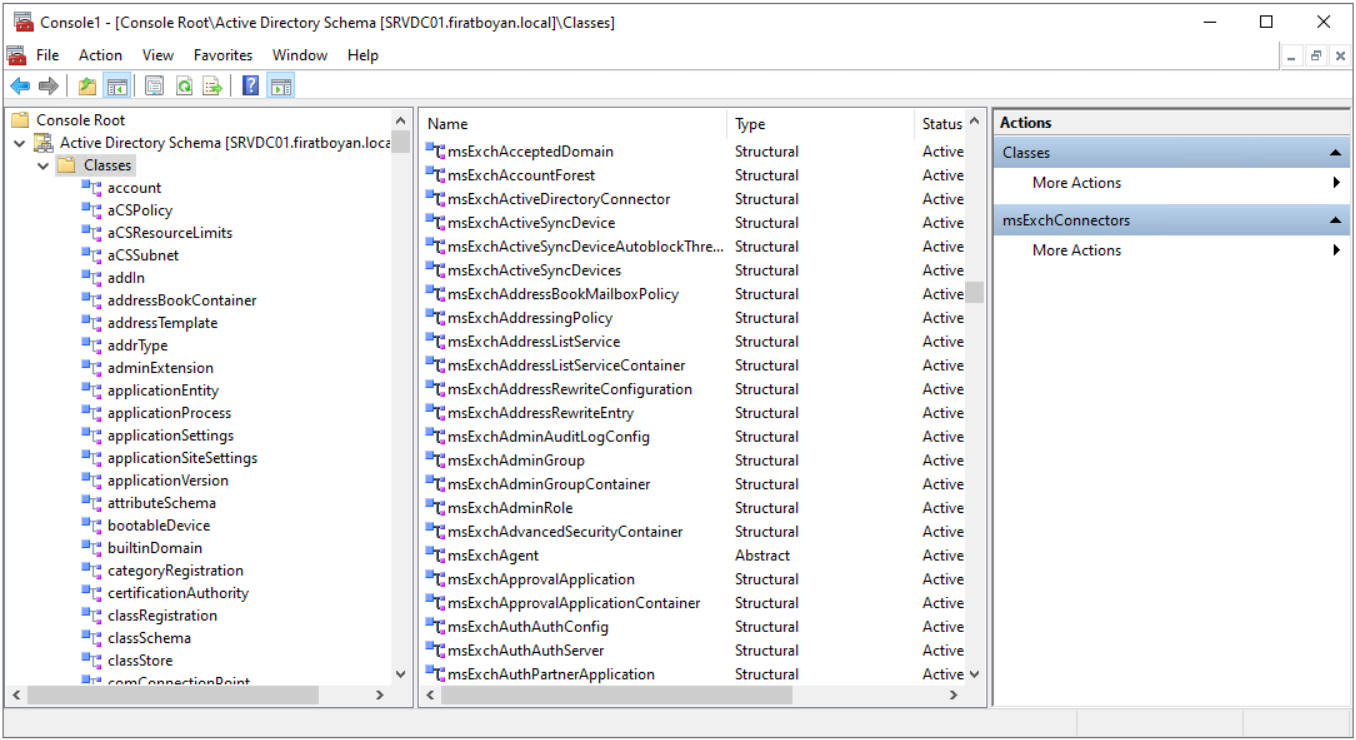Click the icon beside addIn in tree
Screen dimensions: 1356x740
[92, 278]
